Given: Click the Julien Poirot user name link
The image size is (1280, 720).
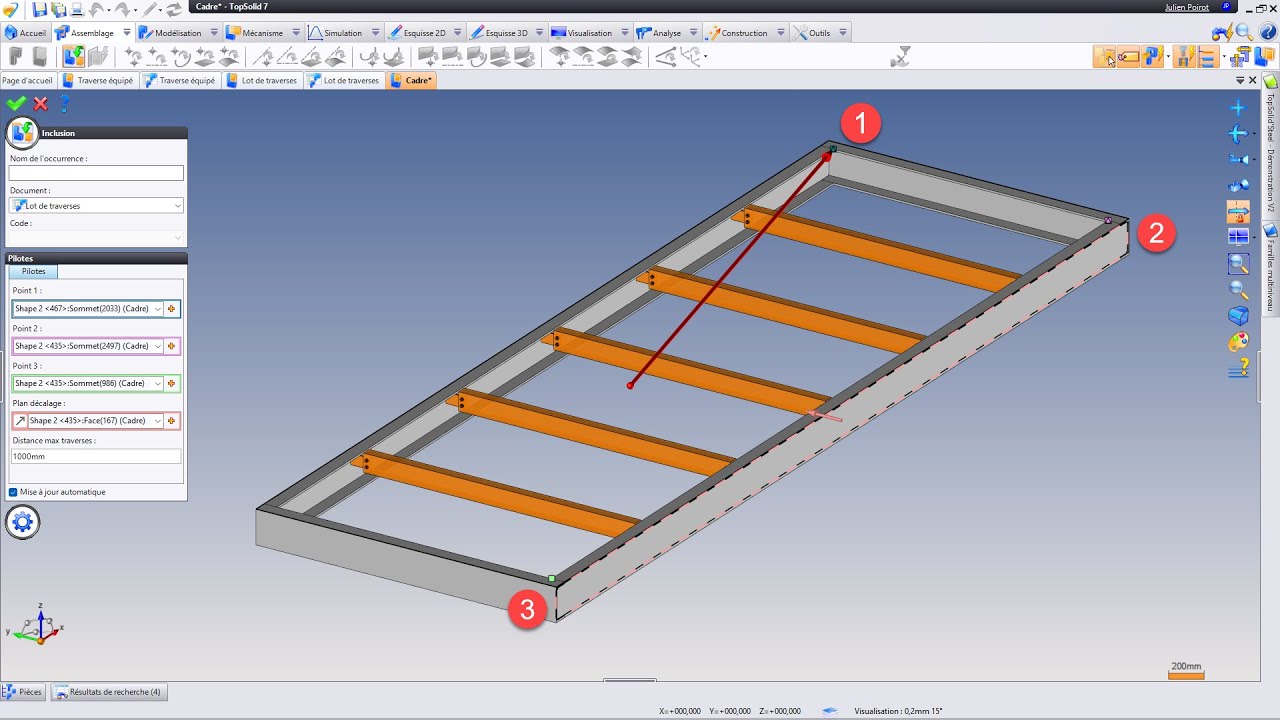Looking at the screenshot, I should coord(1187,7).
